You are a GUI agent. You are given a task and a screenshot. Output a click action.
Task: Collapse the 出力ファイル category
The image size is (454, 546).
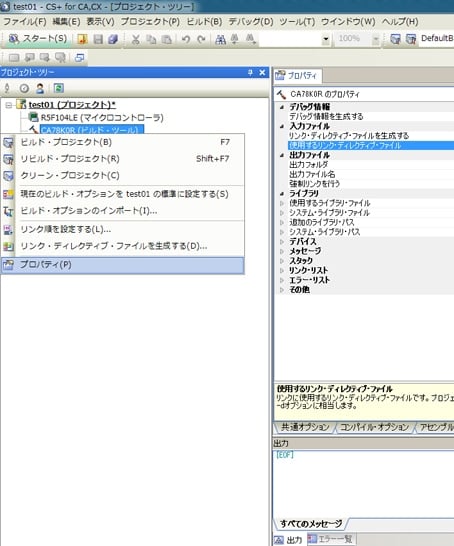[x=282, y=155]
